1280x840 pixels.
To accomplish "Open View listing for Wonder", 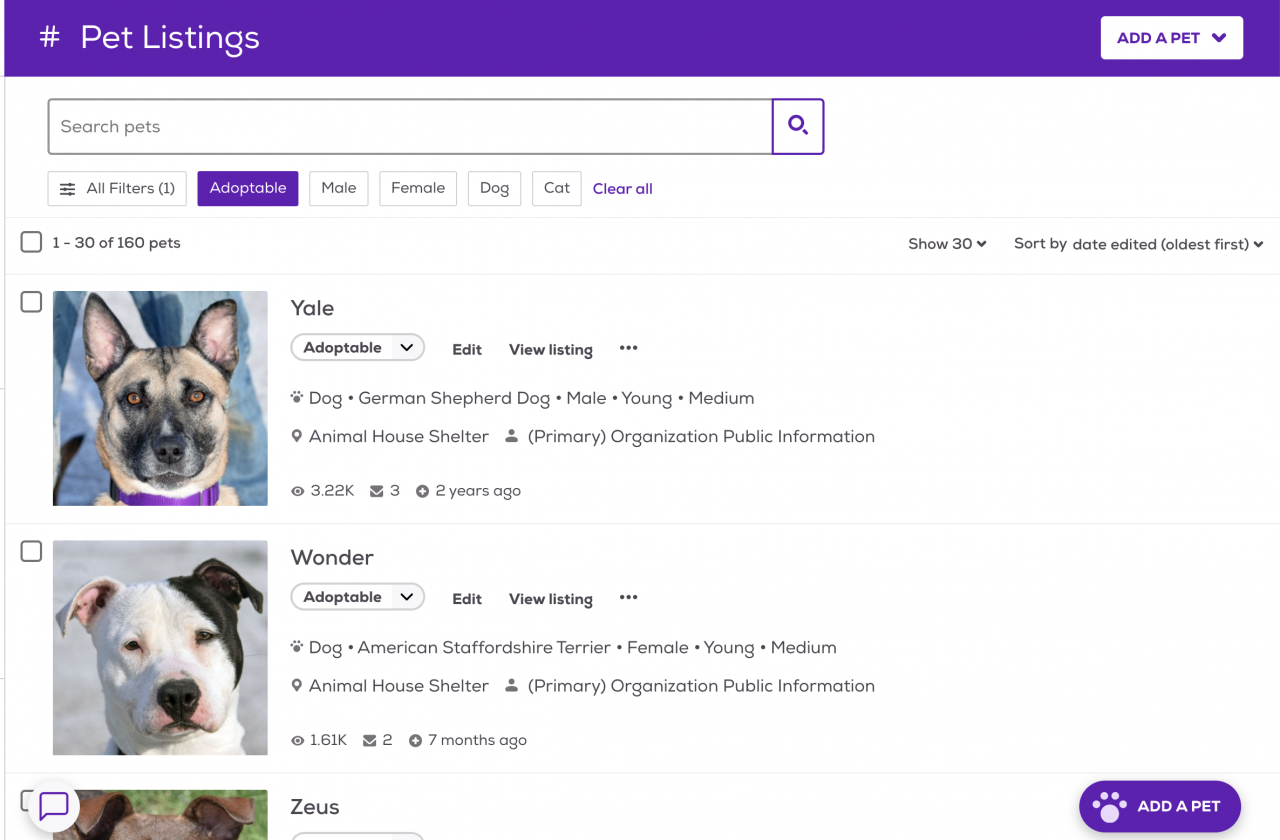I will click(x=550, y=599).
